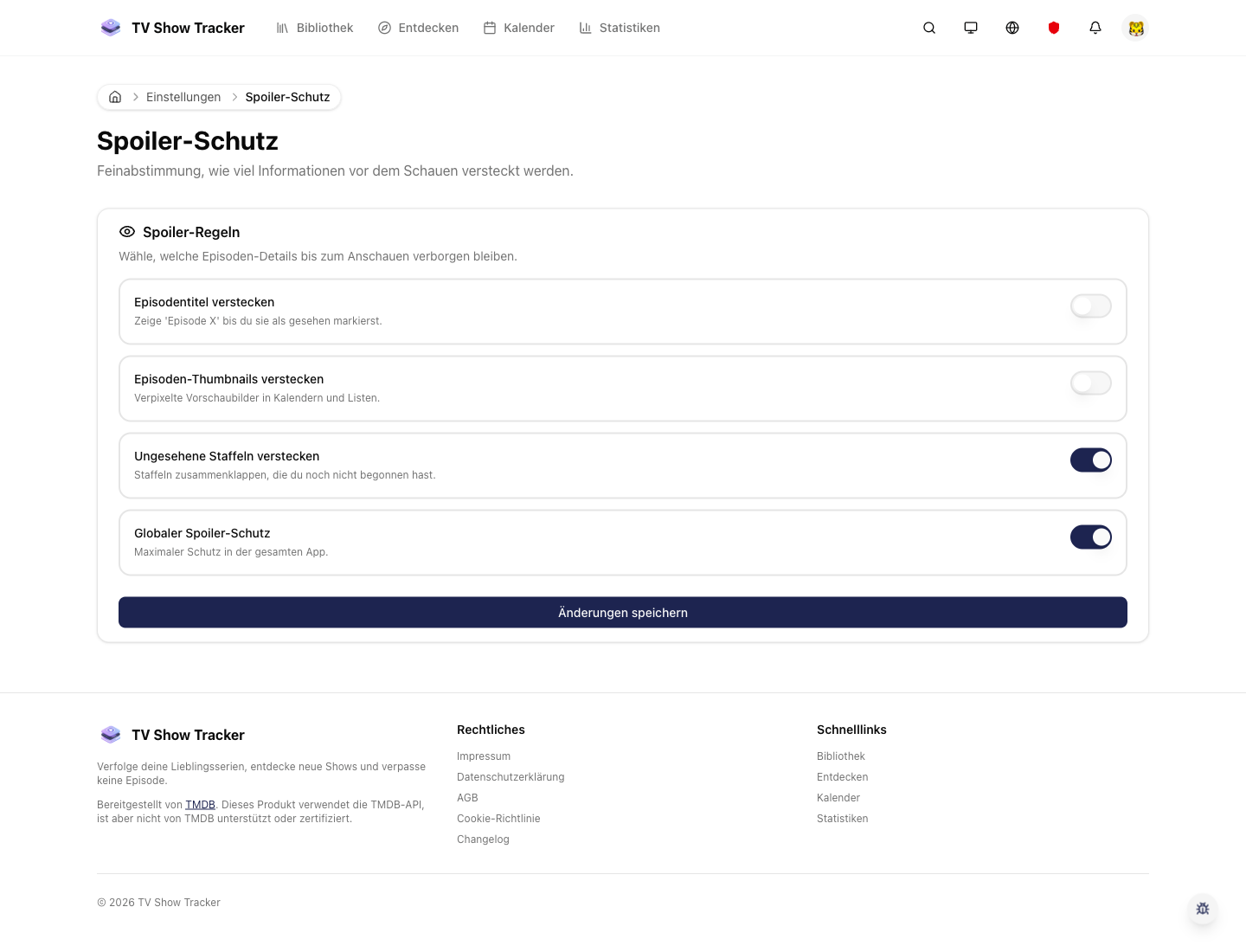
Task: Click the Änderungen speichern button
Action: pyautogui.click(x=623, y=613)
